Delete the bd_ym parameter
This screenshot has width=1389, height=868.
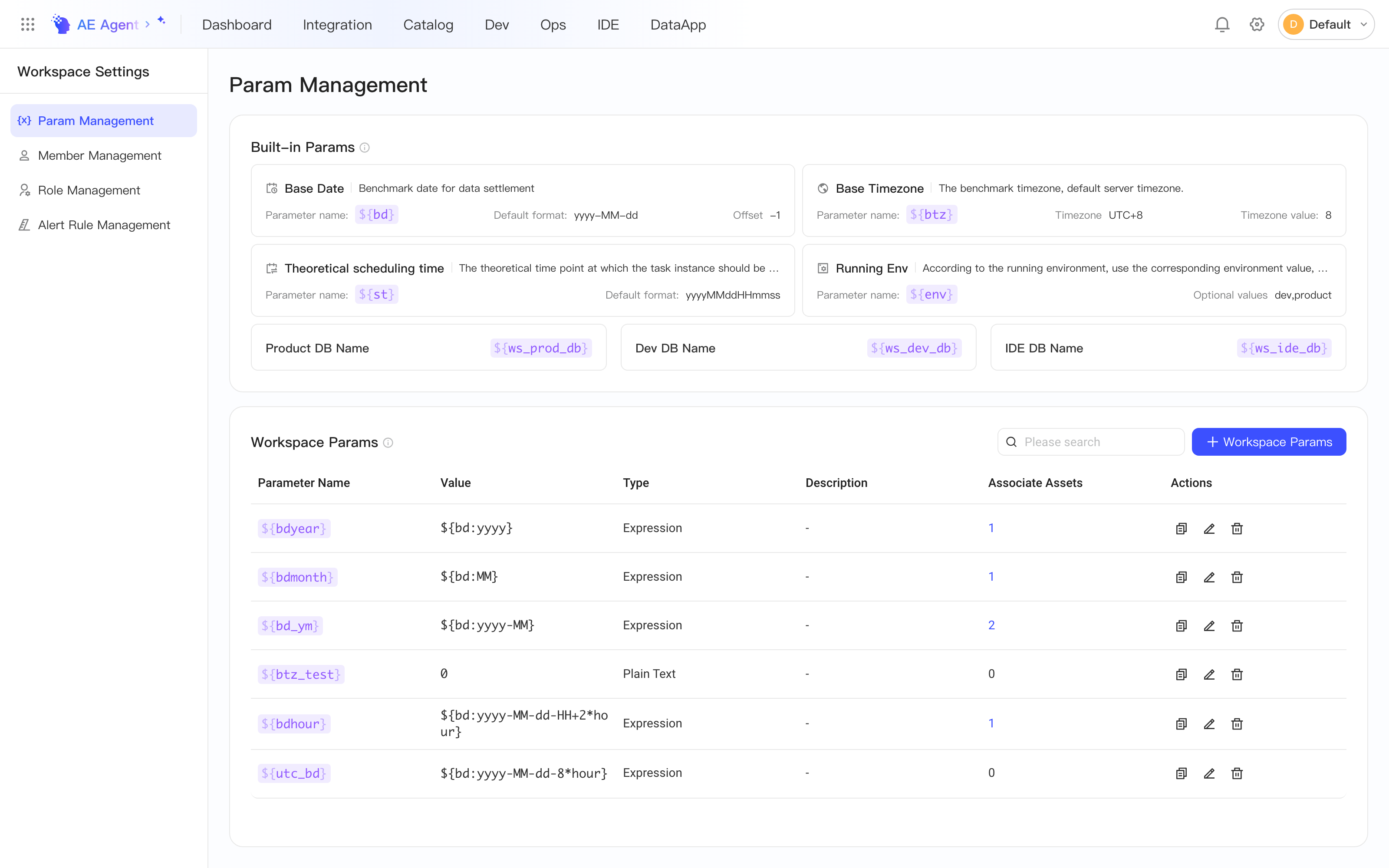[x=1237, y=626]
